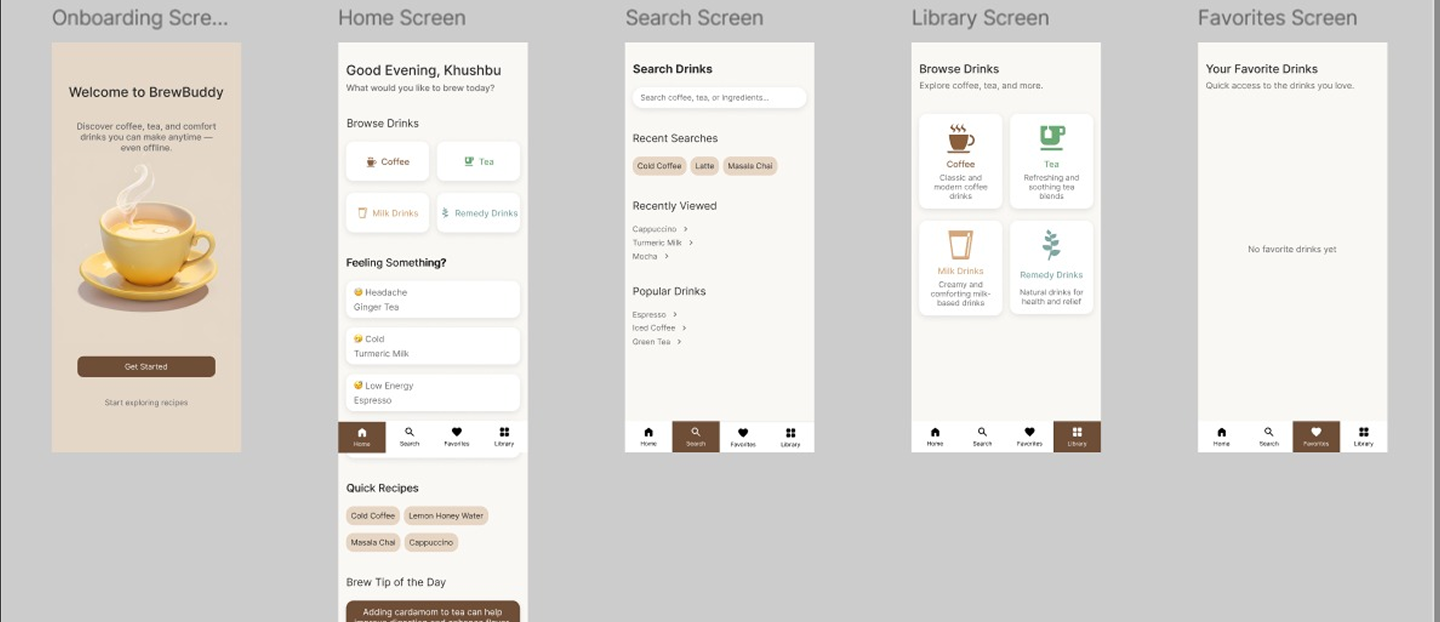Image resolution: width=1440 pixels, height=622 pixels.
Task: Select the Favorites Screen frame label
Action: 1278,18
